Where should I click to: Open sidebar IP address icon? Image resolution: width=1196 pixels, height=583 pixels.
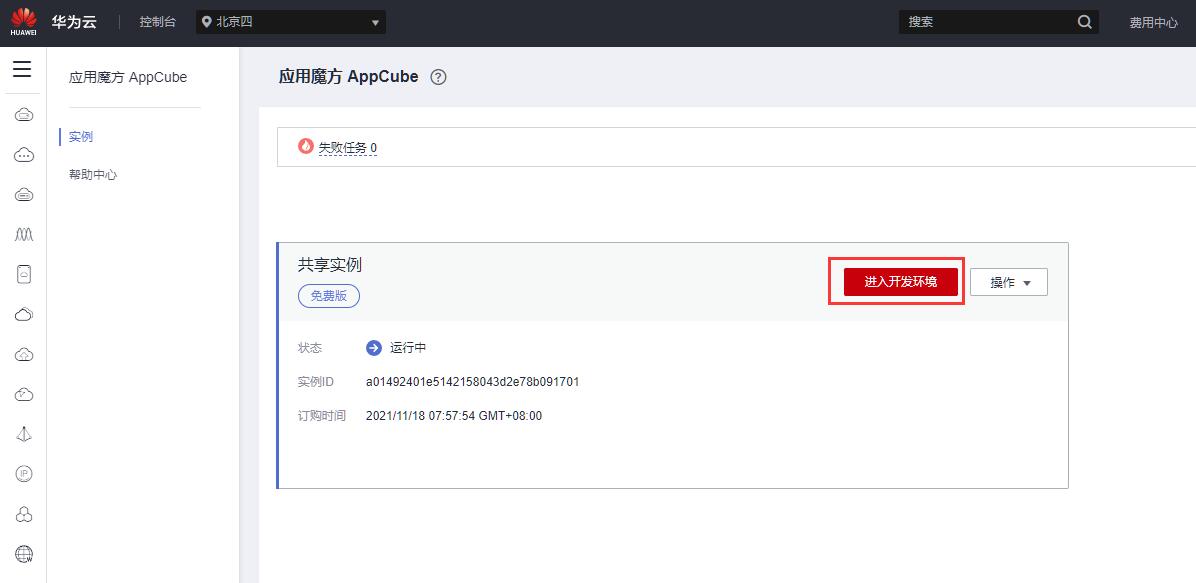pyautogui.click(x=24, y=474)
